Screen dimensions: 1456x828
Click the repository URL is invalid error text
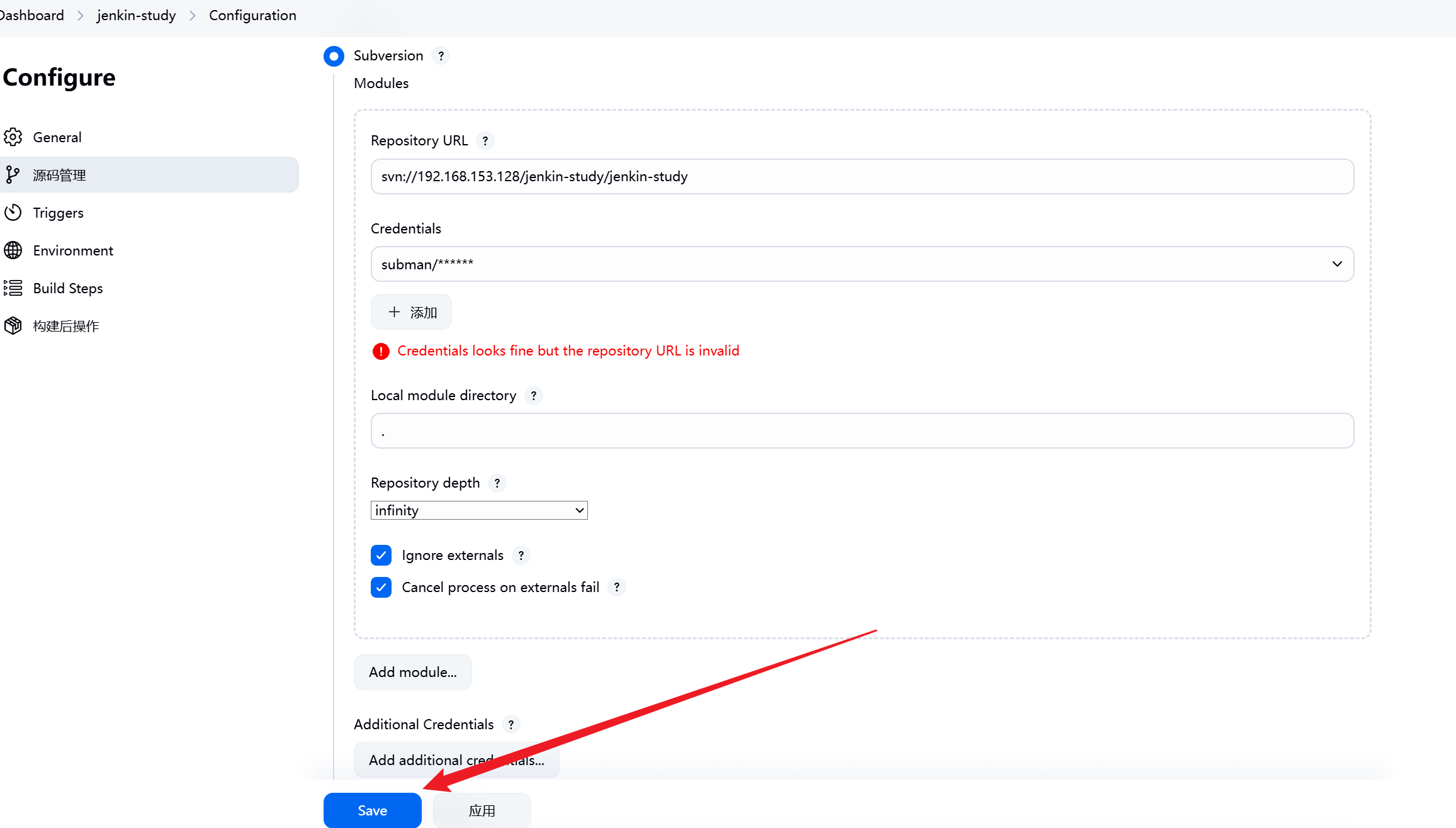coord(568,351)
